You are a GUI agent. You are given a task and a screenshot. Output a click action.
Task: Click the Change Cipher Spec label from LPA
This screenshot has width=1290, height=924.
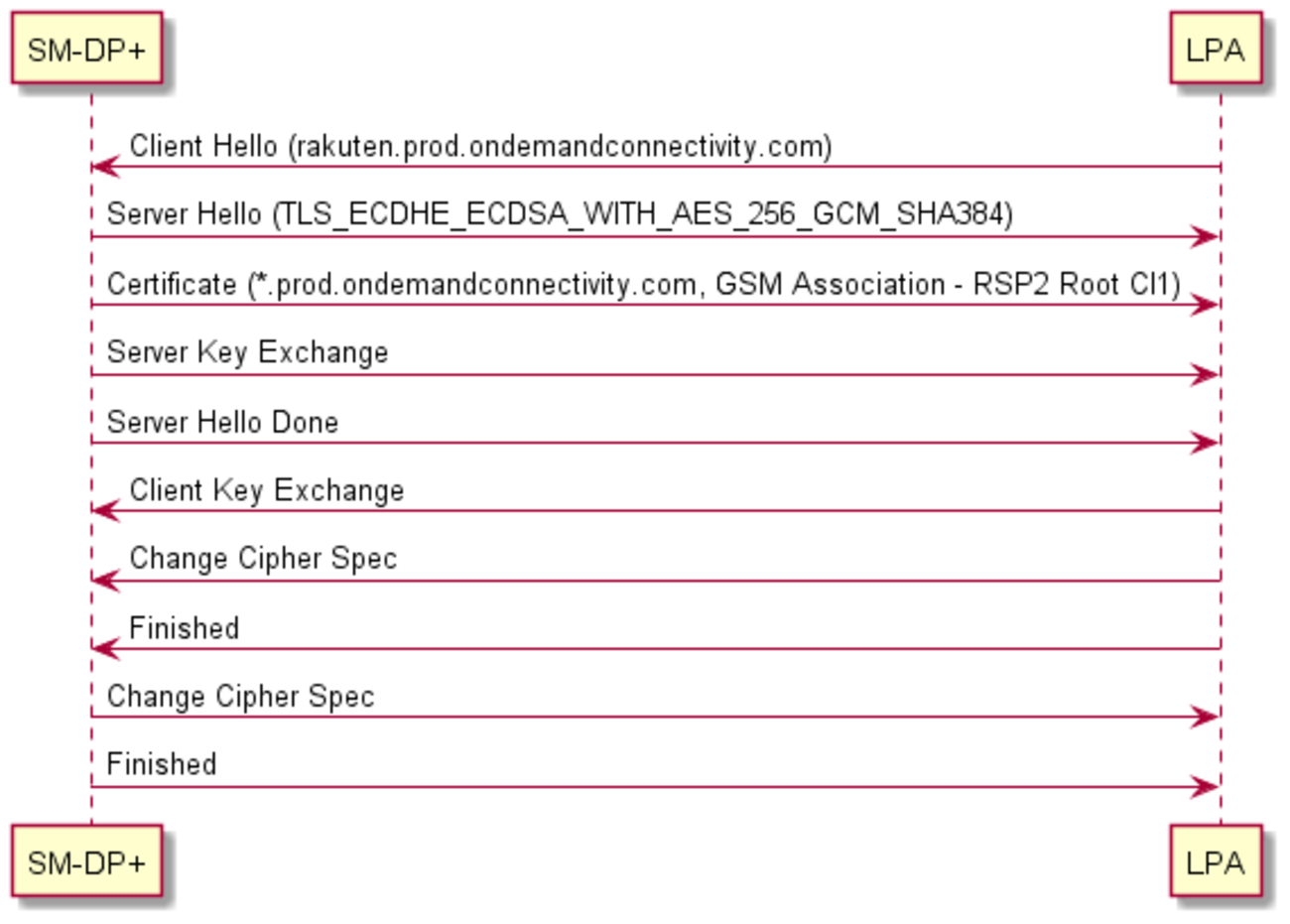click(263, 559)
